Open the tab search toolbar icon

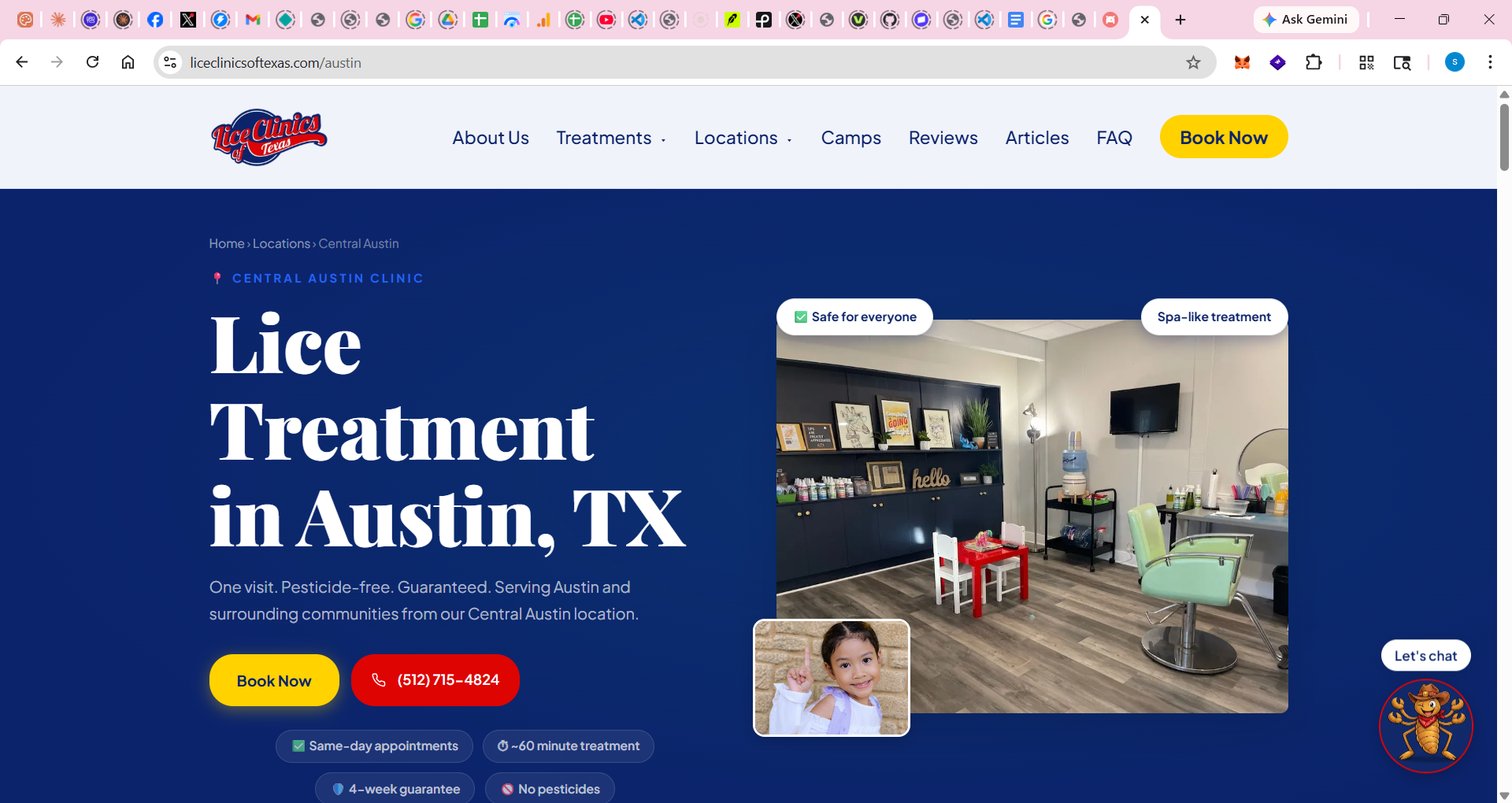point(1402,62)
